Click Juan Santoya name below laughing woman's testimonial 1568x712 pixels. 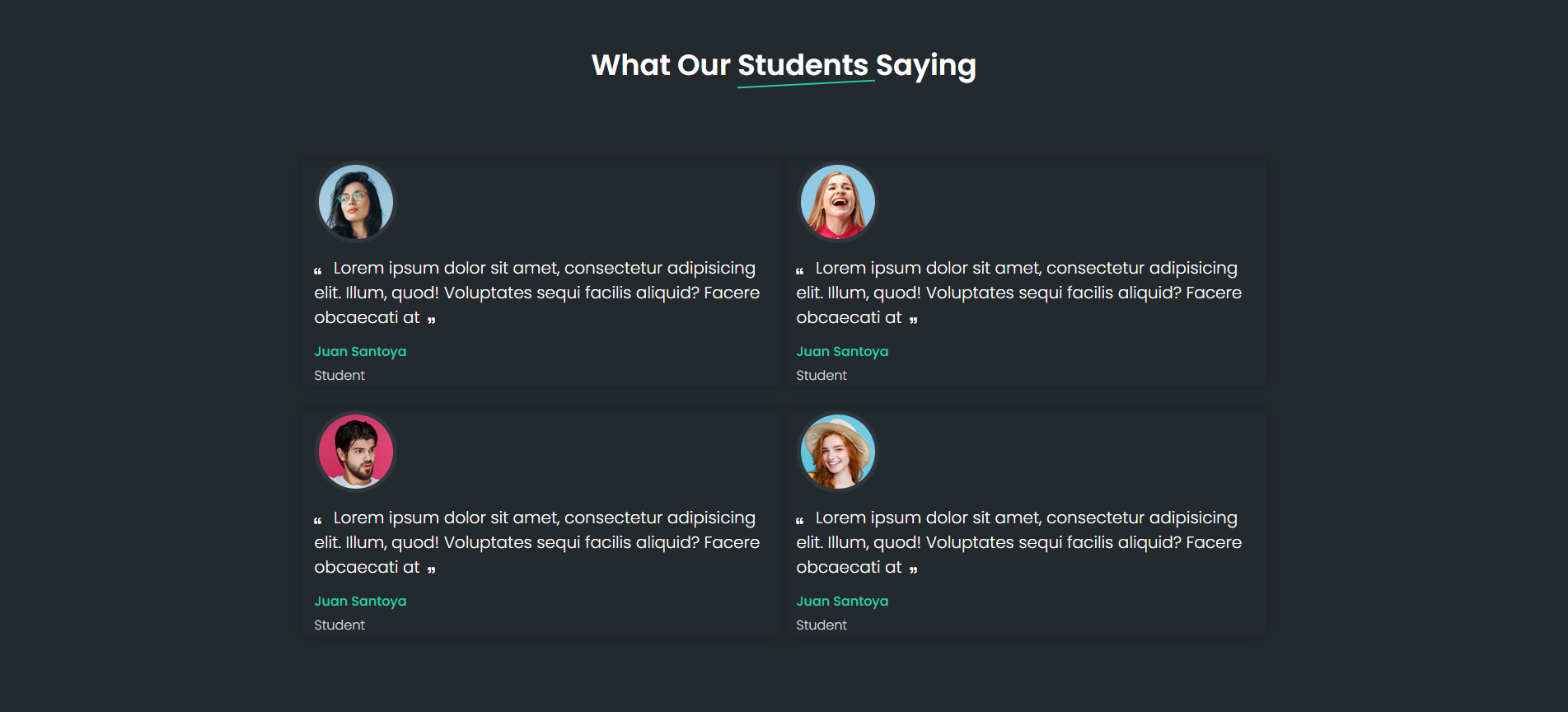pos(842,351)
